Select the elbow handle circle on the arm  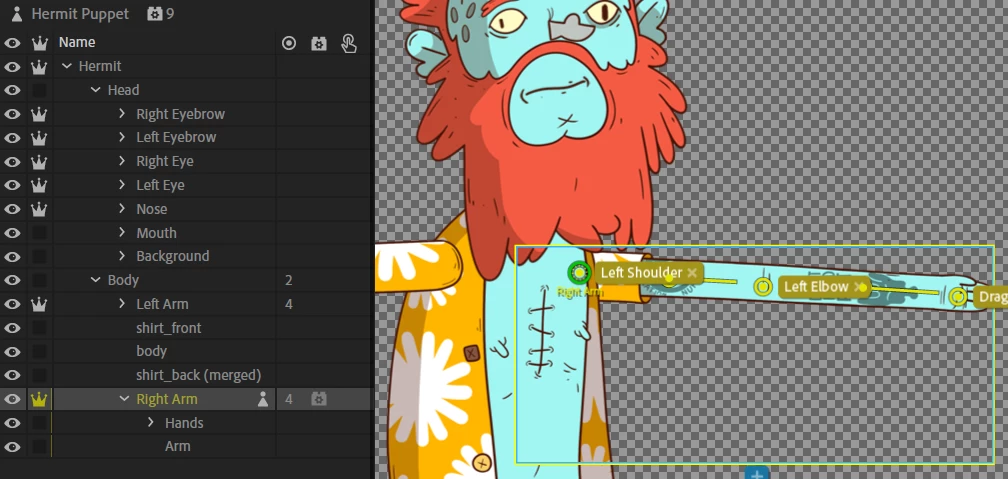[763, 286]
